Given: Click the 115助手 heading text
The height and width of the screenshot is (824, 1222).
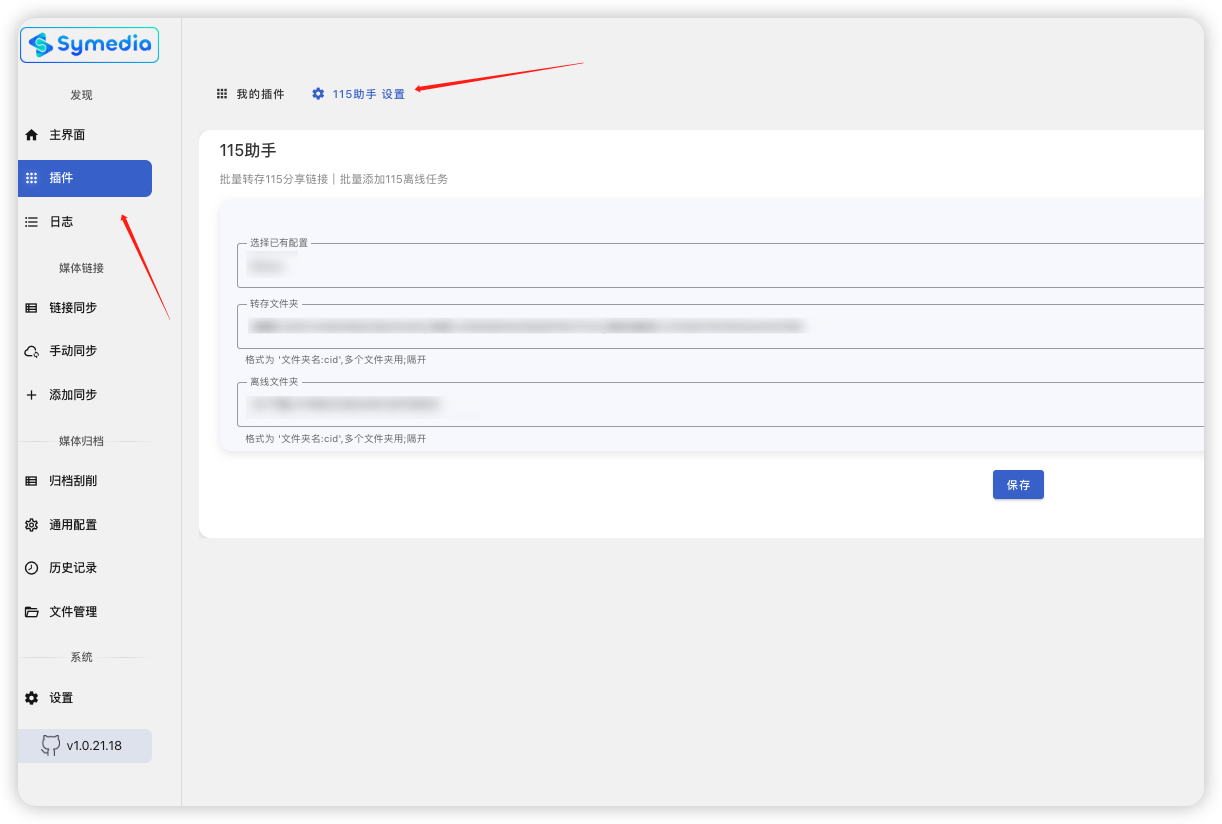Looking at the screenshot, I should (248, 151).
